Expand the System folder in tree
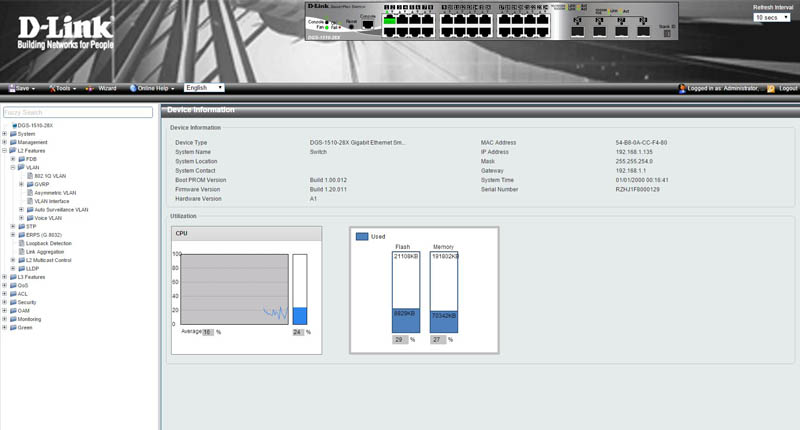The height and width of the screenshot is (430, 800). pos(5,133)
